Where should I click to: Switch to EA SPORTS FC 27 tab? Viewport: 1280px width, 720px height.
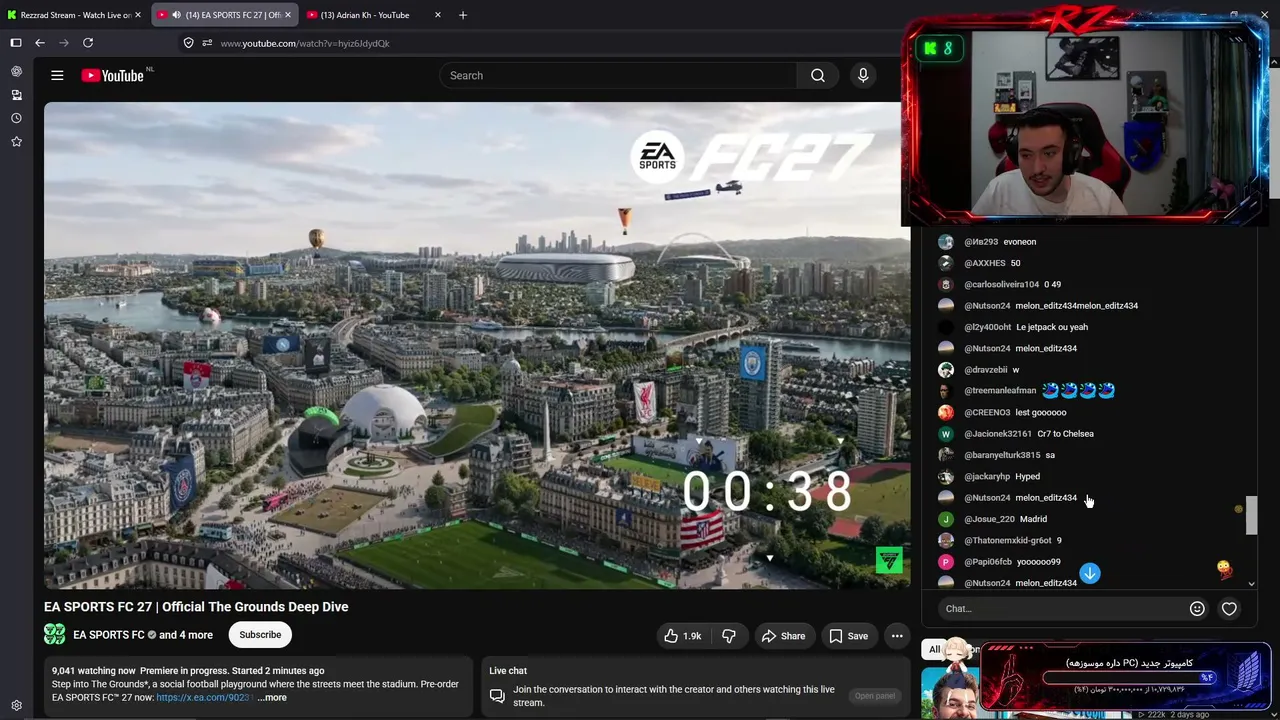click(225, 15)
